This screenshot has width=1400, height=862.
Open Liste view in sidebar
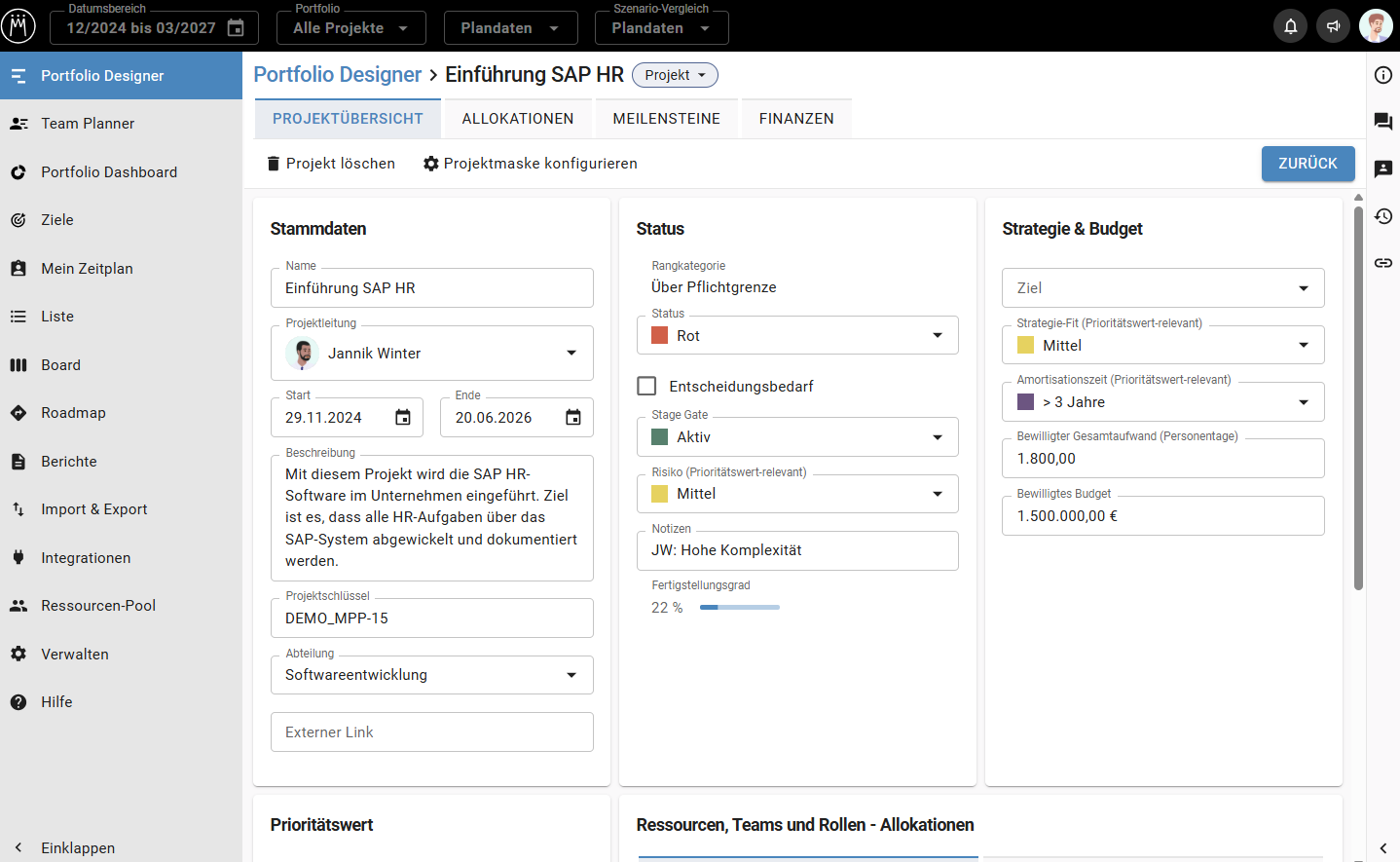[x=121, y=317]
